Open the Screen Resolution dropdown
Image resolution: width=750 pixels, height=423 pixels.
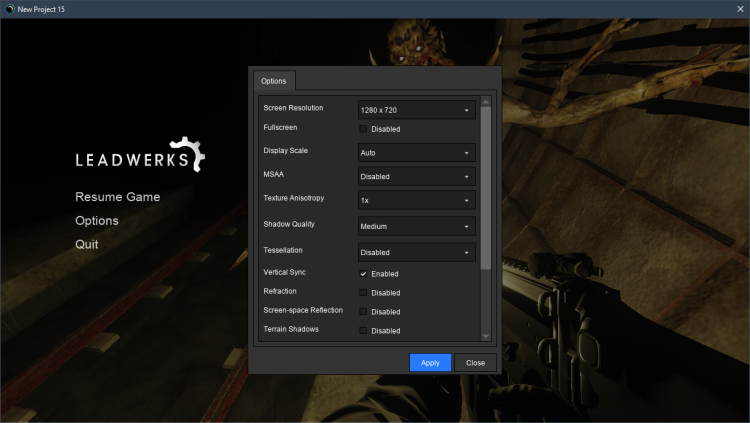(x=416, y=109)
